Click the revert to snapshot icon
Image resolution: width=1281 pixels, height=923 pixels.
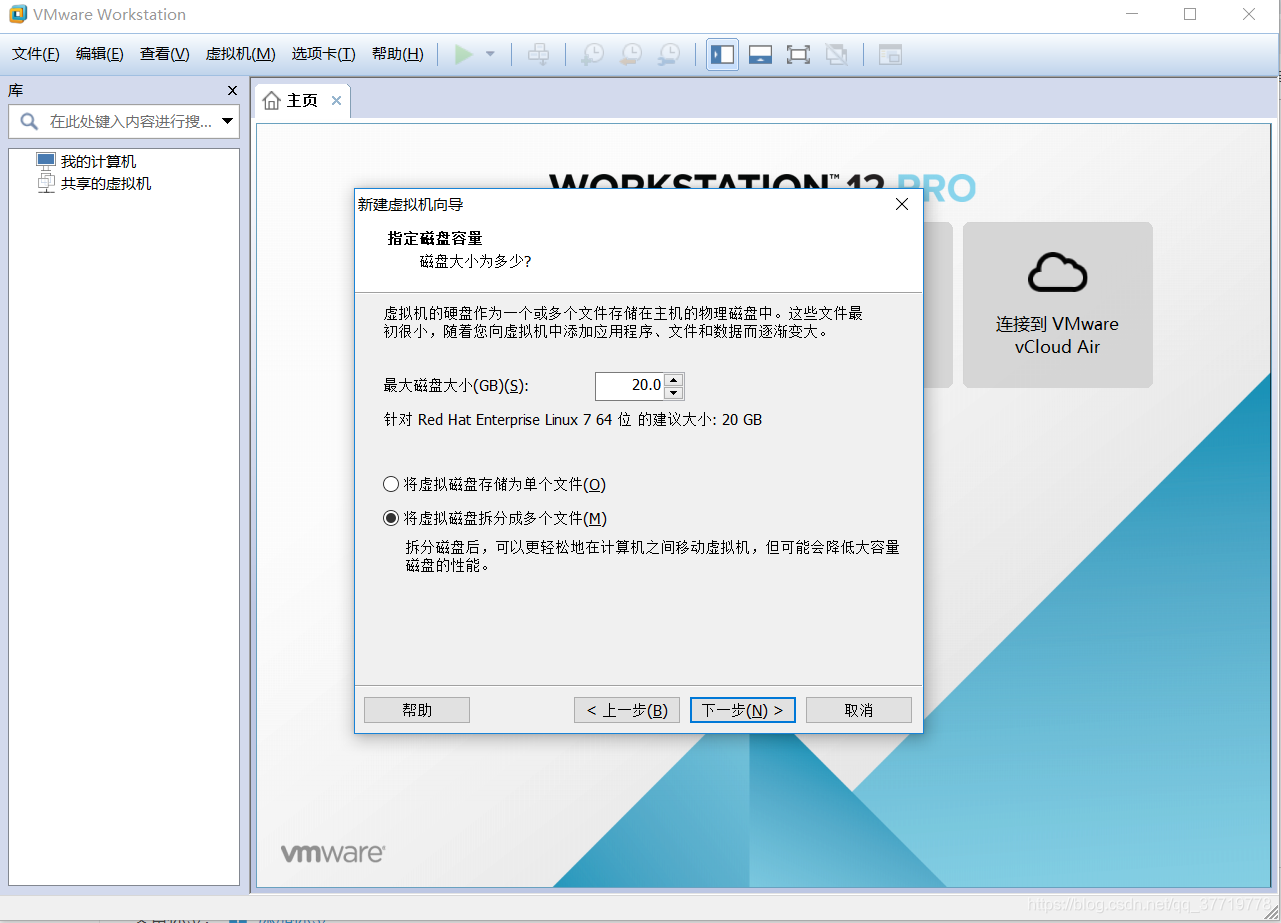[x=630, y=54]
